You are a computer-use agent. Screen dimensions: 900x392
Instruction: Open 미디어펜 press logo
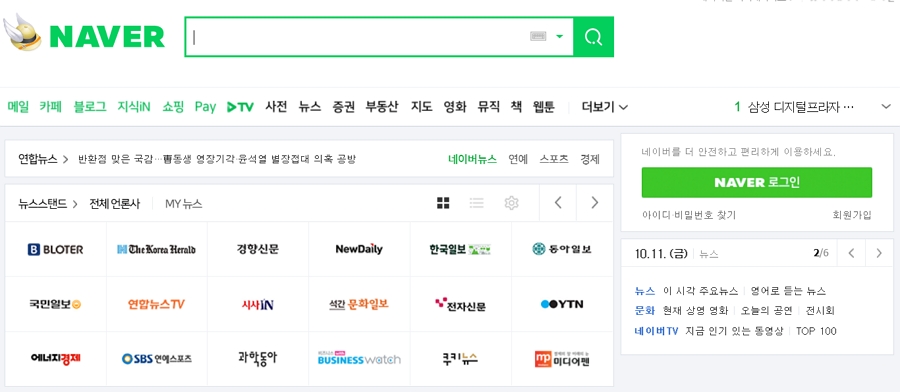562,359
